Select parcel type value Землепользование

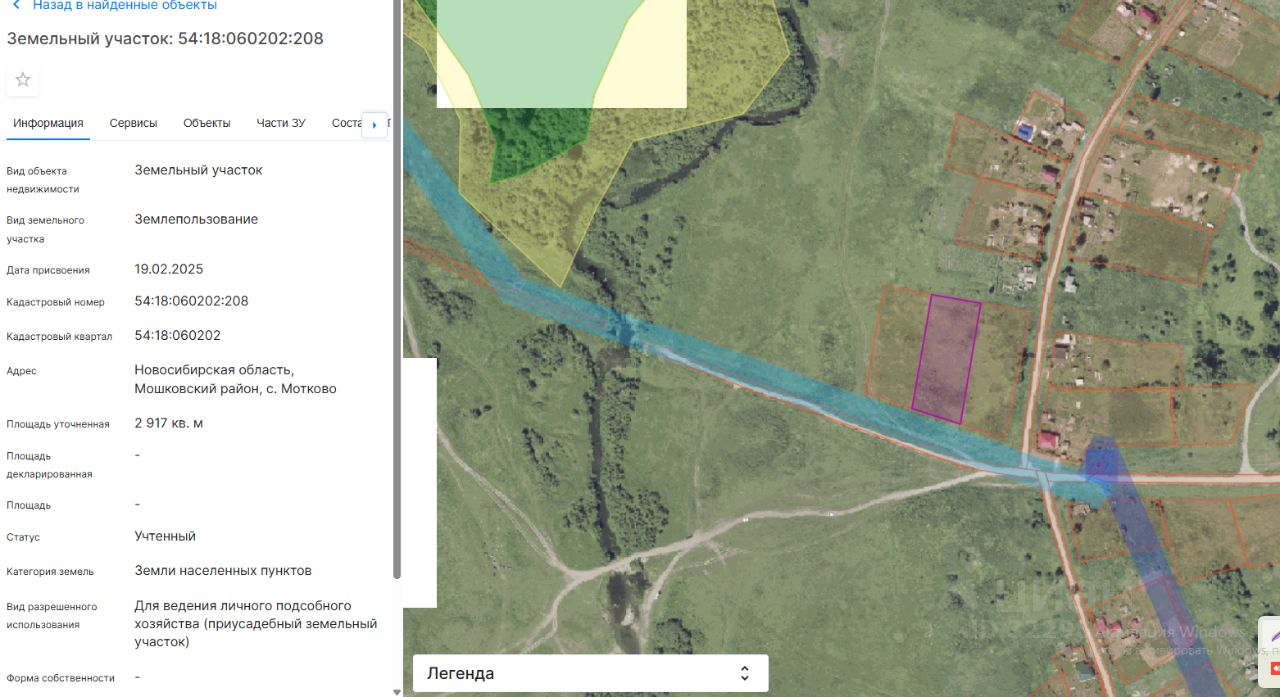coord(196,219)
